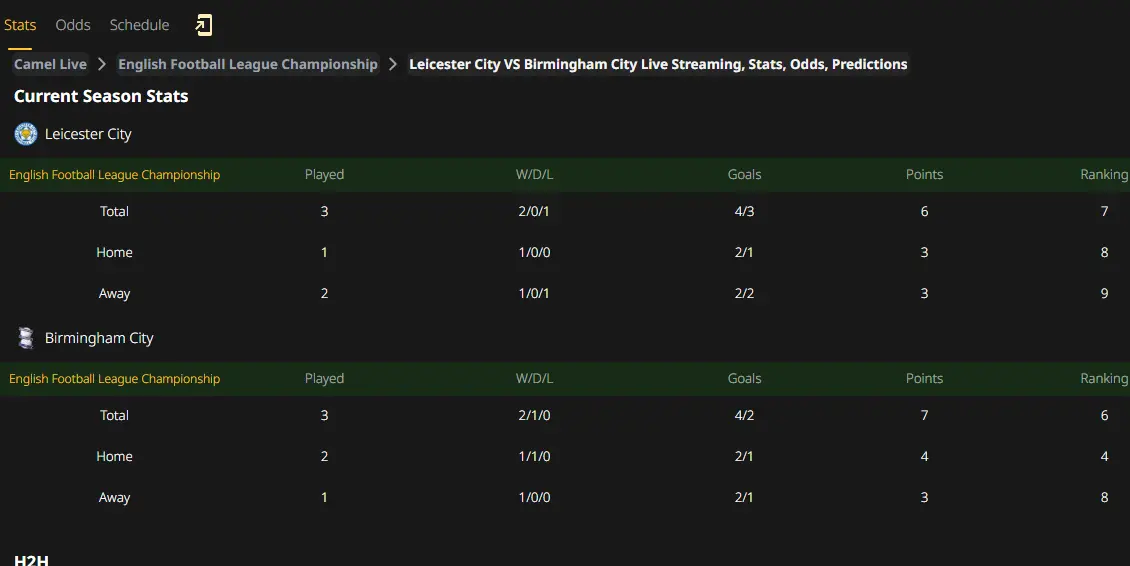
Task: Click the Birmingham City club crest
Action: [x=26, y=338]
